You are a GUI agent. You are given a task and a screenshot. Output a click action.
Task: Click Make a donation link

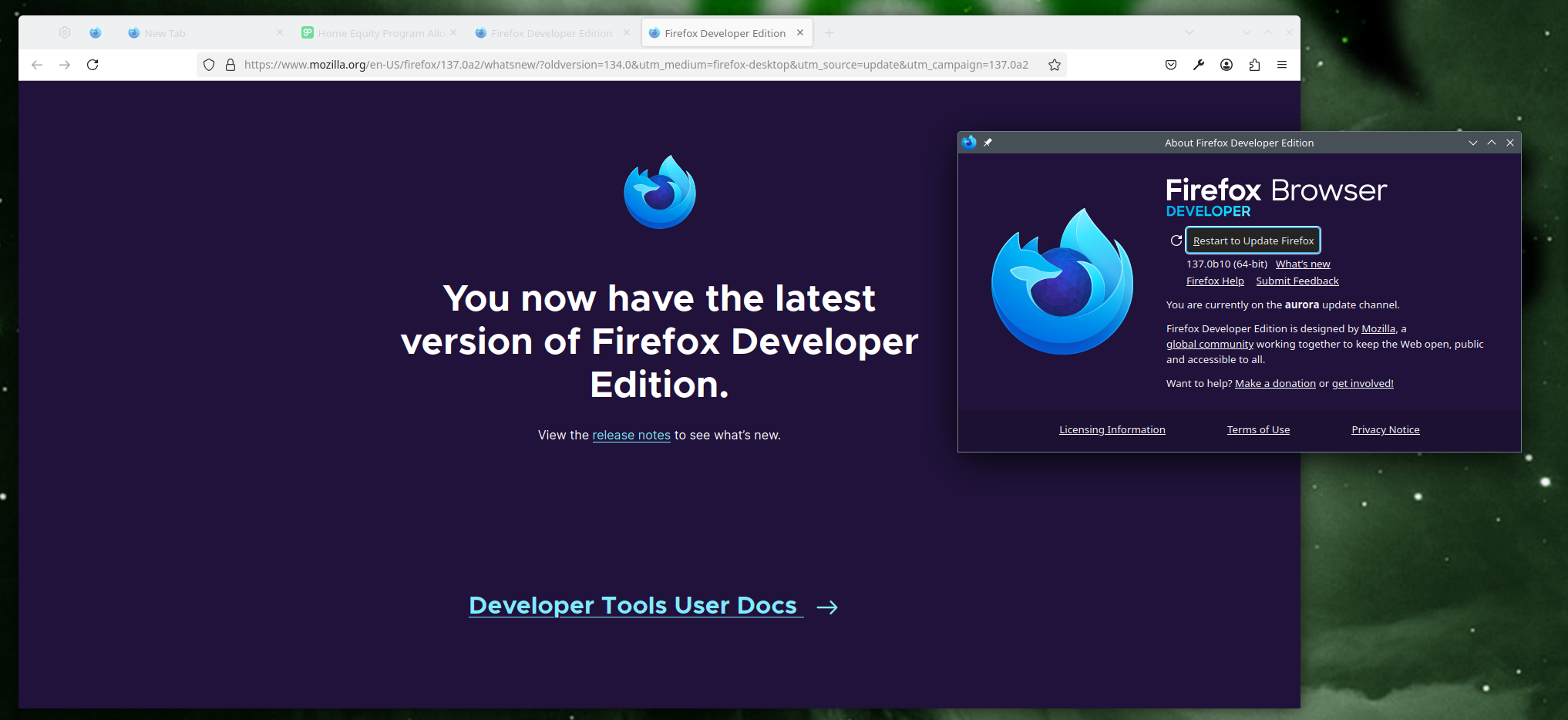coord(1275,383)
